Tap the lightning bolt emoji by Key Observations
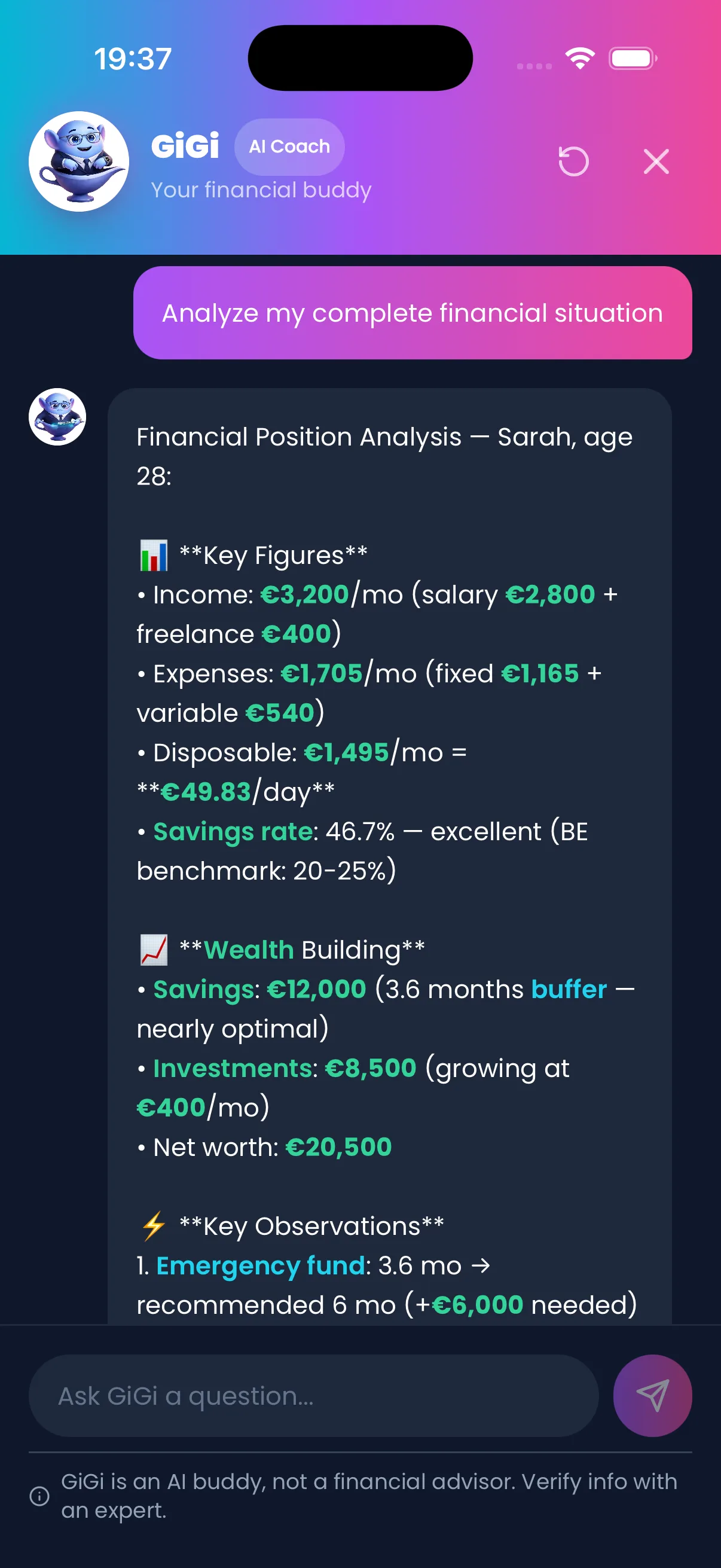 [153, 1226]
